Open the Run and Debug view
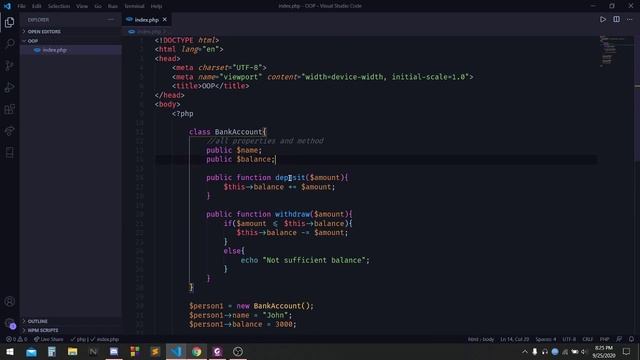 pyautogui.click(x=9, y=87)
